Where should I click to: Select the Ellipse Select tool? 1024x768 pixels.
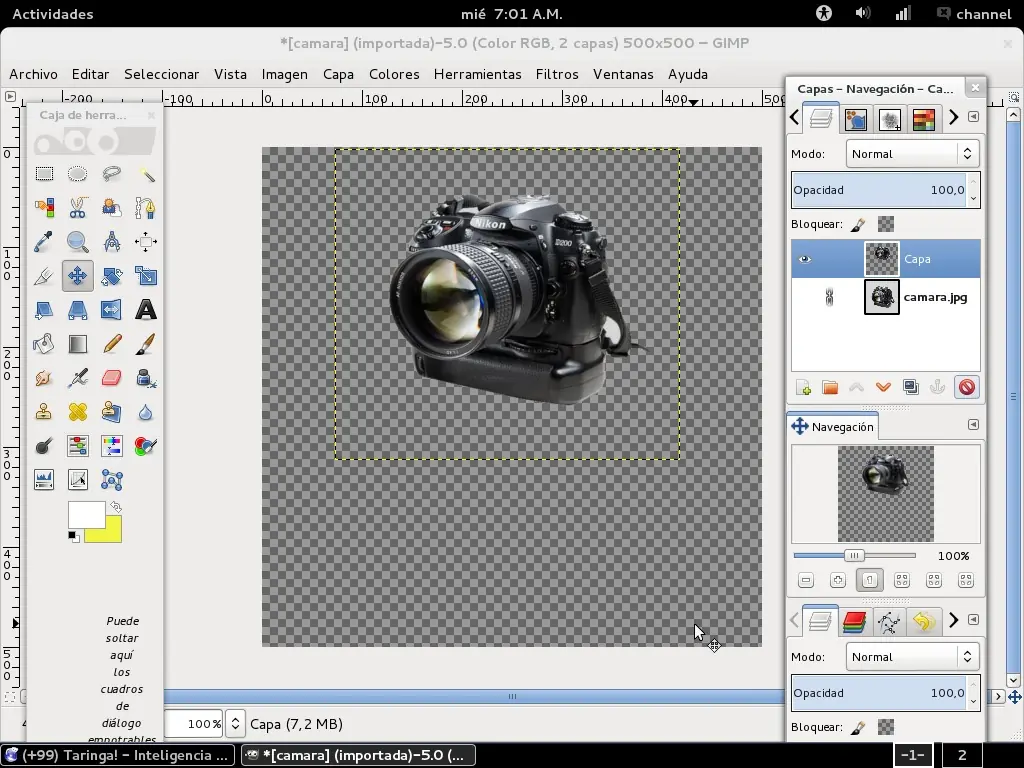[78, 174]
